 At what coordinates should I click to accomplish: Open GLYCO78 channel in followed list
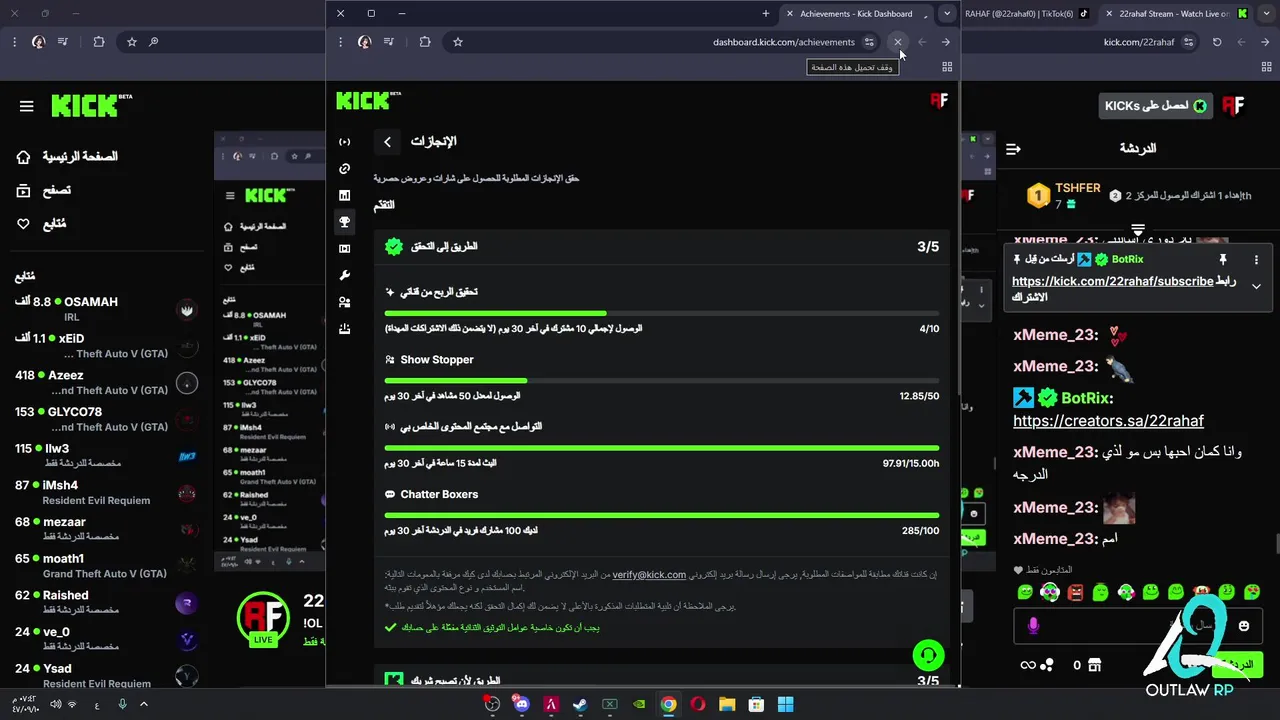point(105,419)
